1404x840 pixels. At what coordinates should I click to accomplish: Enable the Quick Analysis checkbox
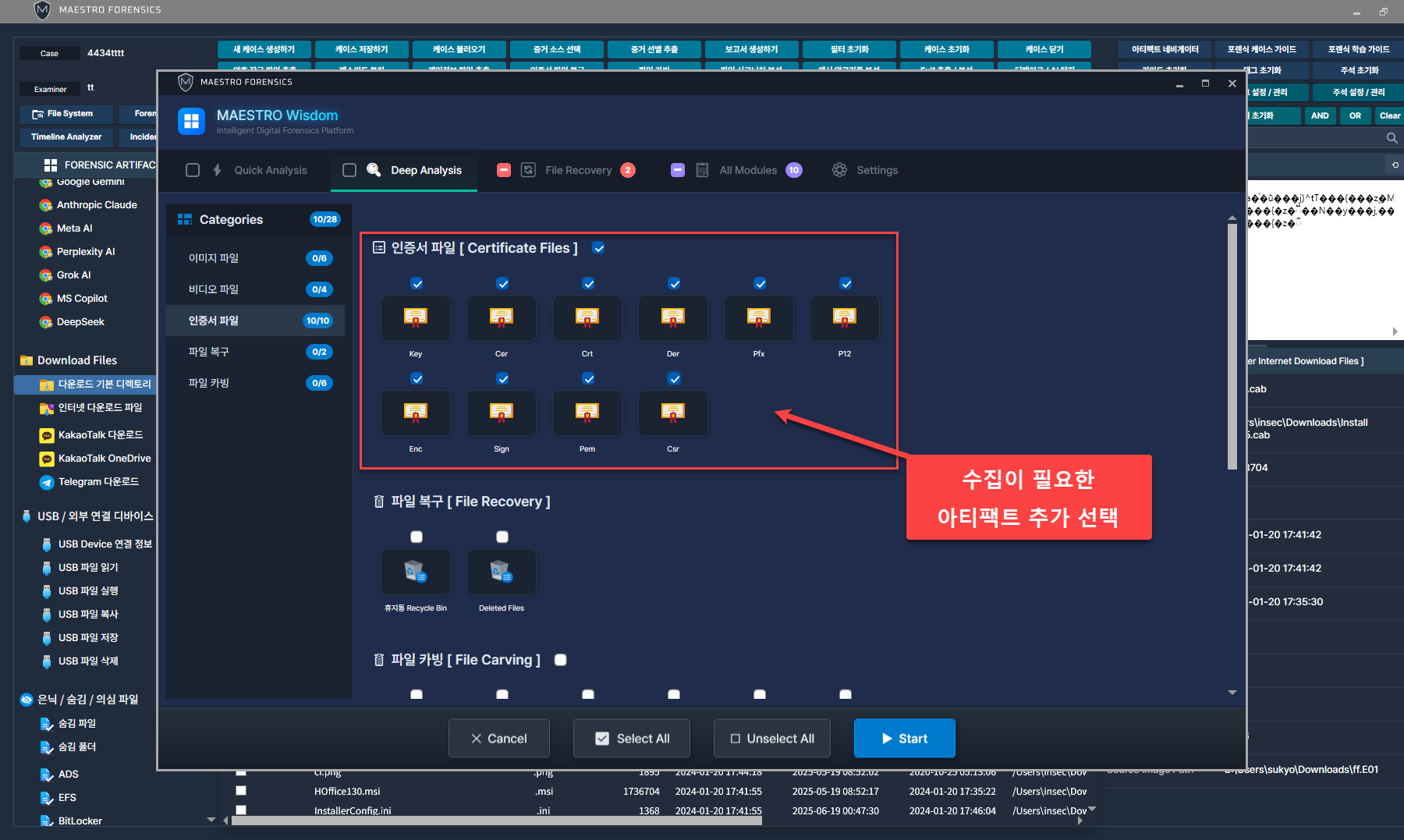[x=193, y=170]
